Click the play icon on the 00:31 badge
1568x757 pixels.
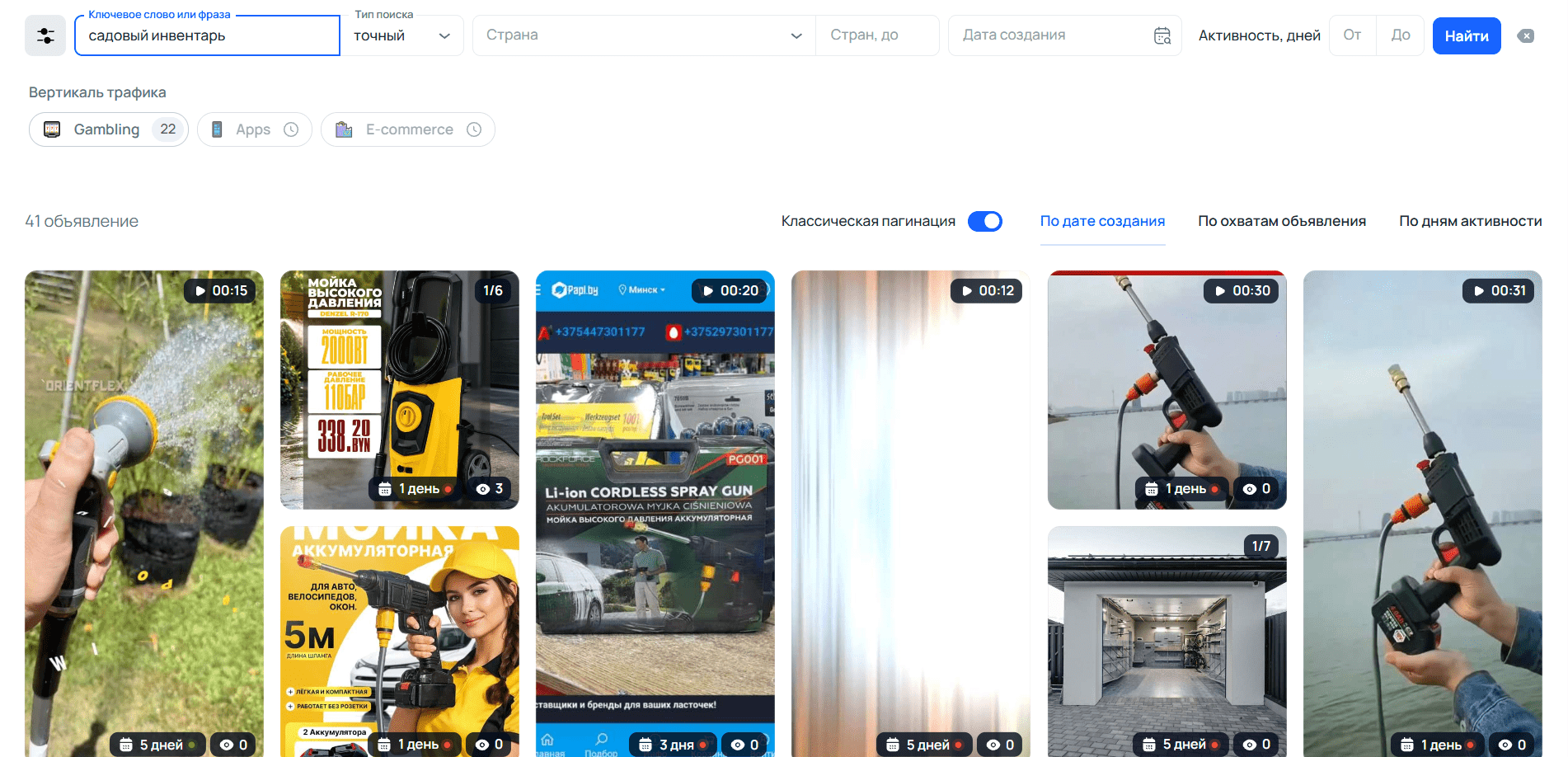(x=1479, y=290)
